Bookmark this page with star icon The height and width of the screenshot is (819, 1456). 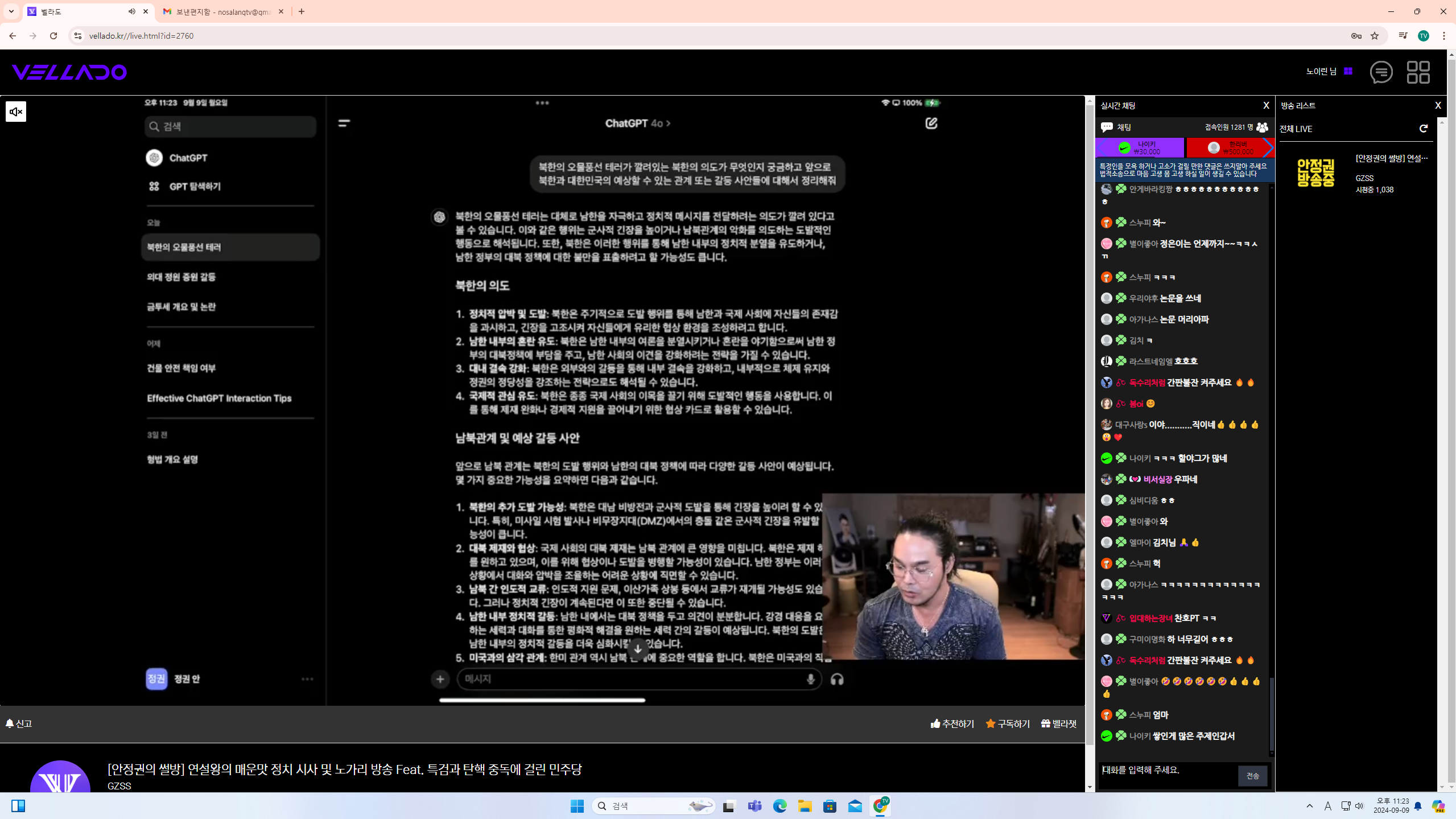coord(1375,36)
